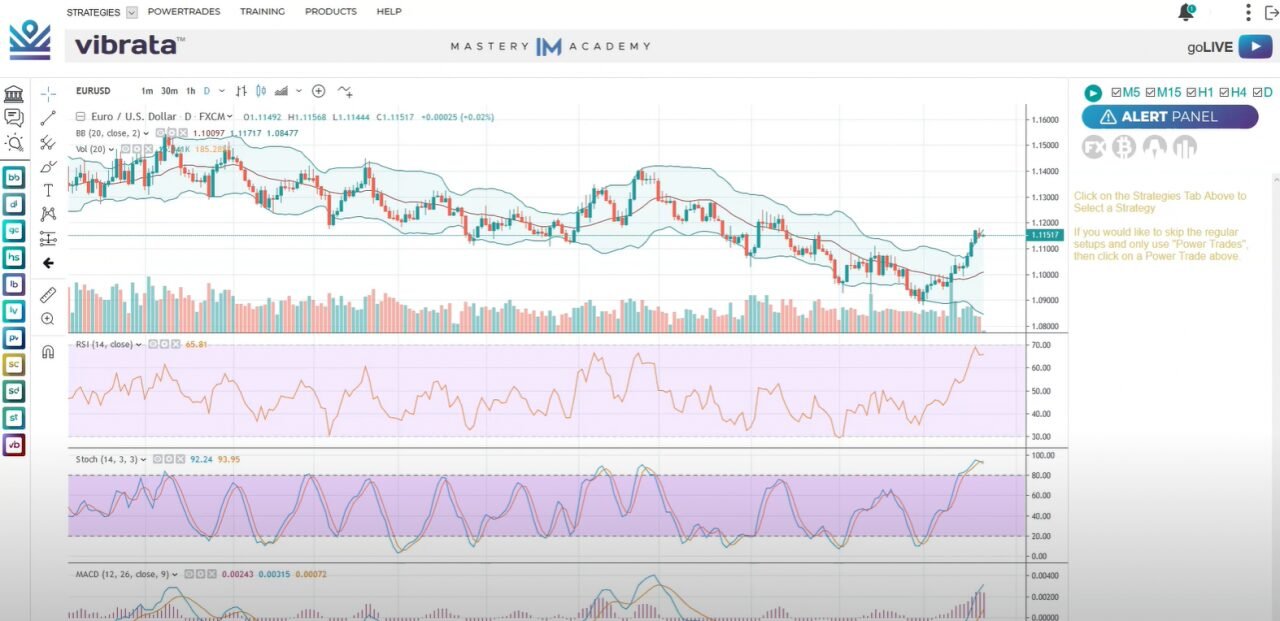Viewport: 1280px width, 621px height.
Task: Select the trend line drawing tool
Action: 48,118
